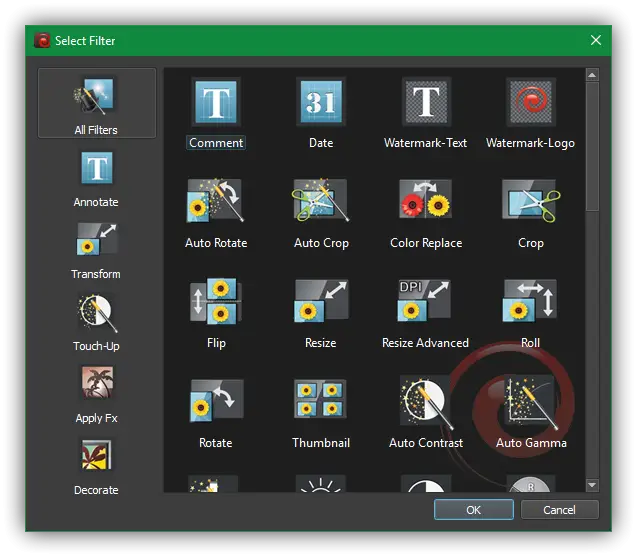Select the Watermark-Text filter icon

point(426,102)
